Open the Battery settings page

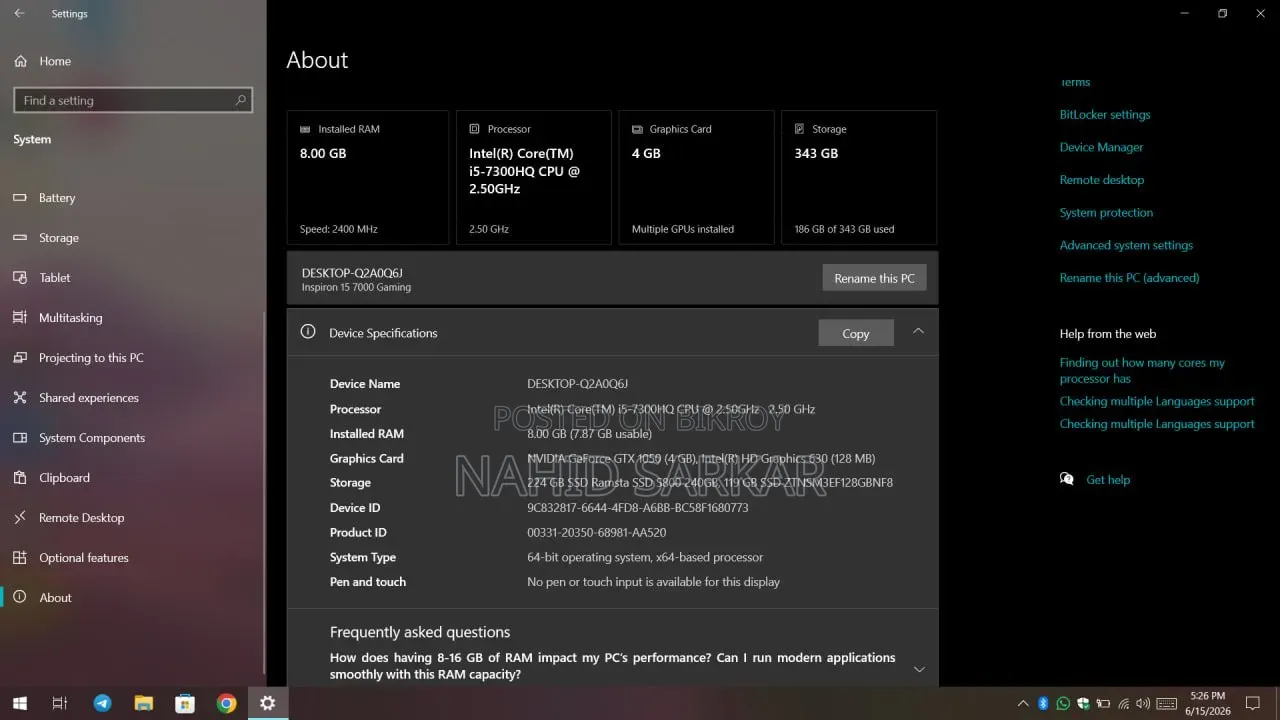[44, 198]
